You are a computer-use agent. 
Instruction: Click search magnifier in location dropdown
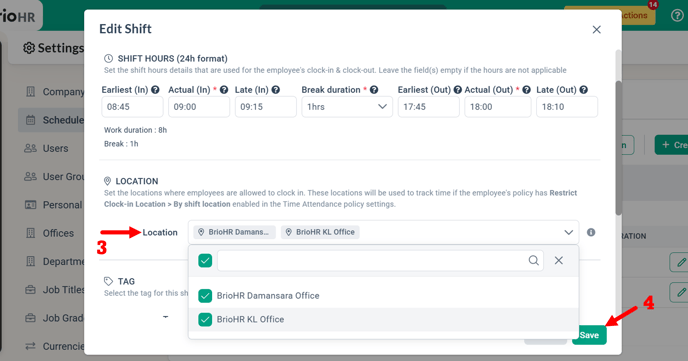pyautogui.click(x=534, y=260)
